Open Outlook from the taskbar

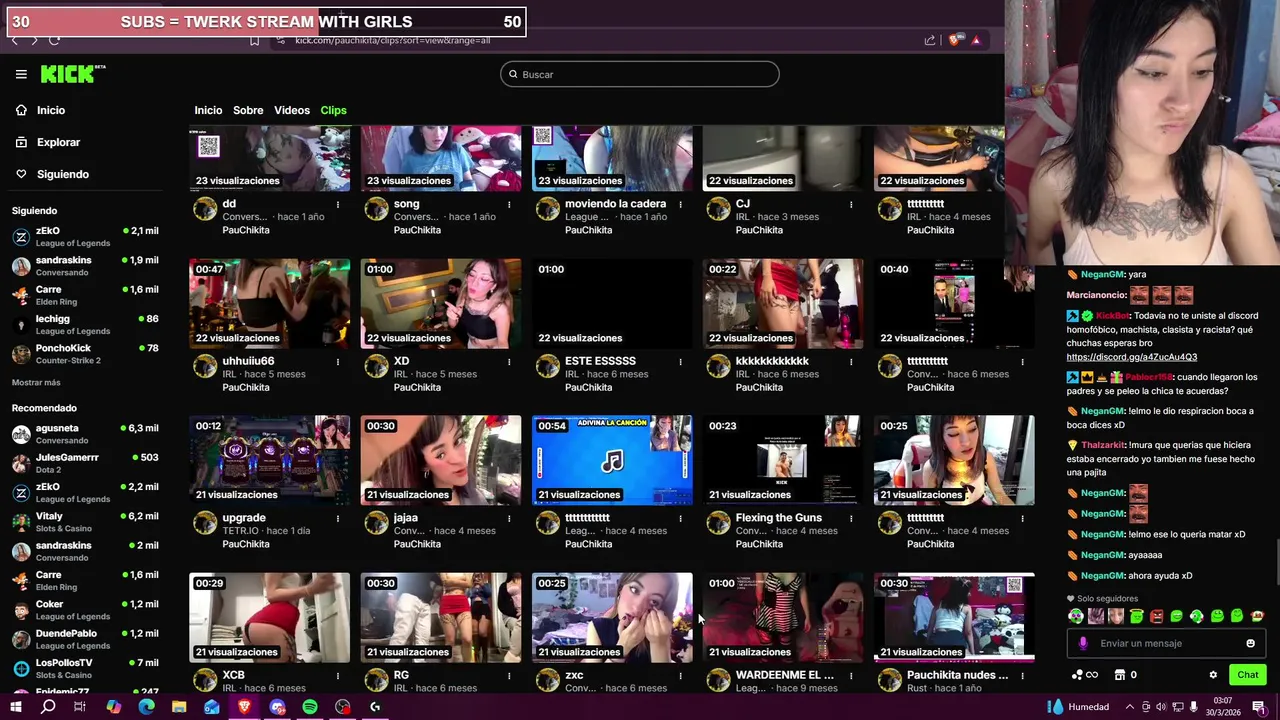[211, 707]
